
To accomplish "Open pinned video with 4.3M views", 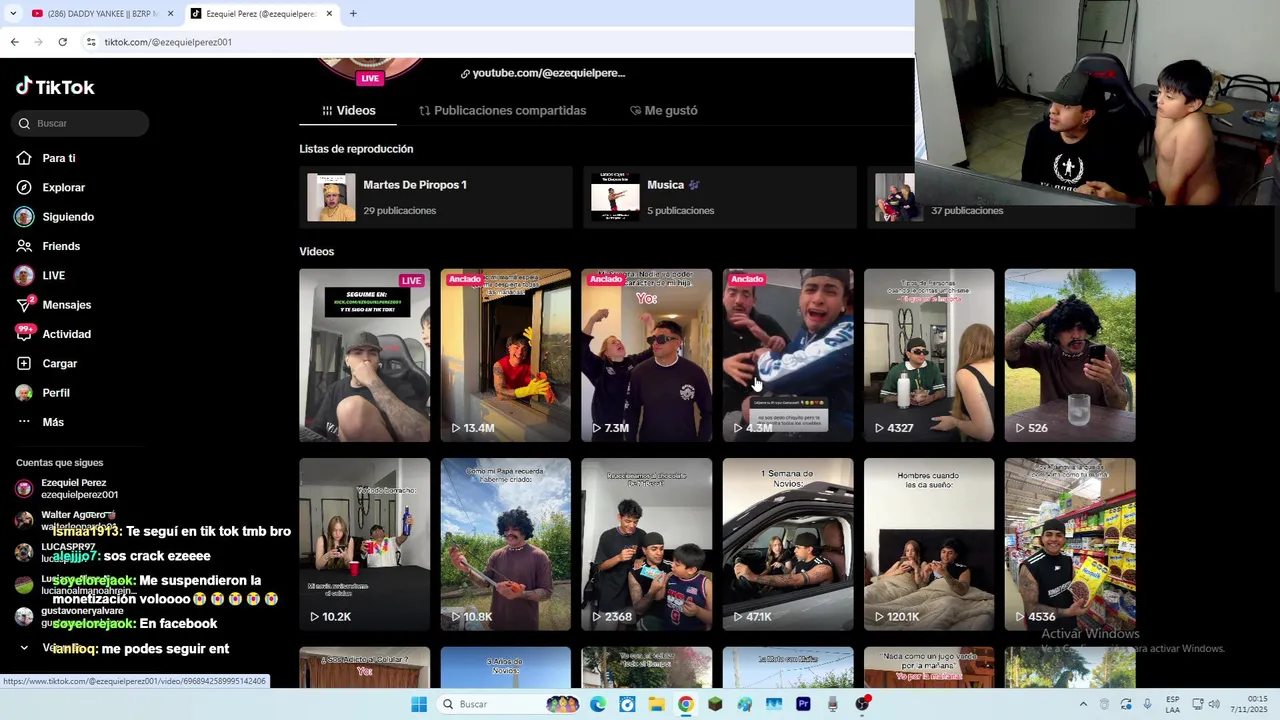I will coord(788,355).
